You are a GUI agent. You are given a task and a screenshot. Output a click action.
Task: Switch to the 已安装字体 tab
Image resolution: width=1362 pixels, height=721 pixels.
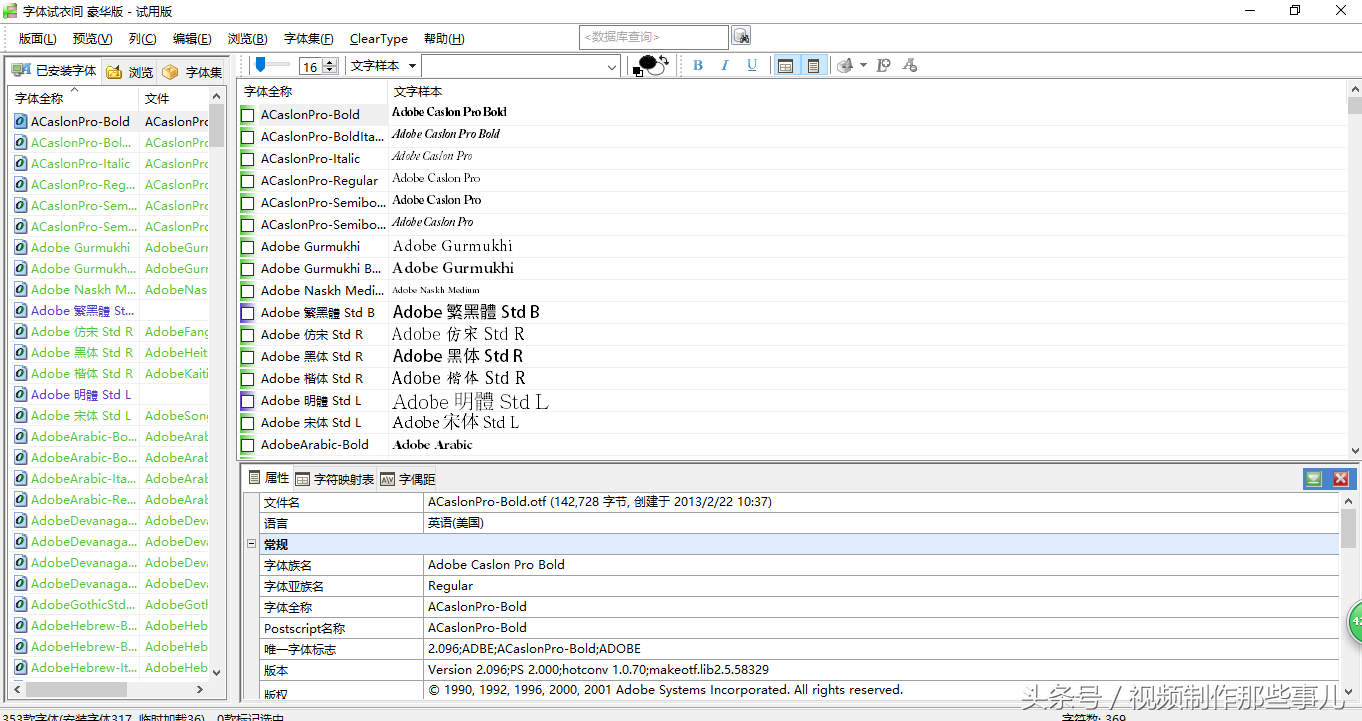[x=55, y=71]
